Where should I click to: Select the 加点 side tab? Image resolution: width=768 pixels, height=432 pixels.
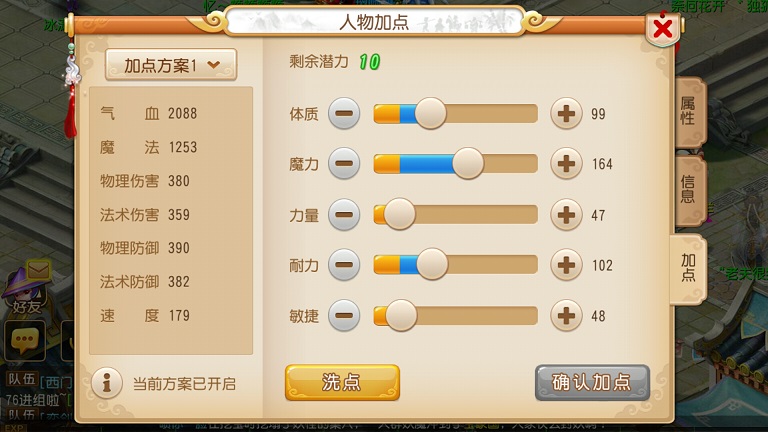click(688, 268)
